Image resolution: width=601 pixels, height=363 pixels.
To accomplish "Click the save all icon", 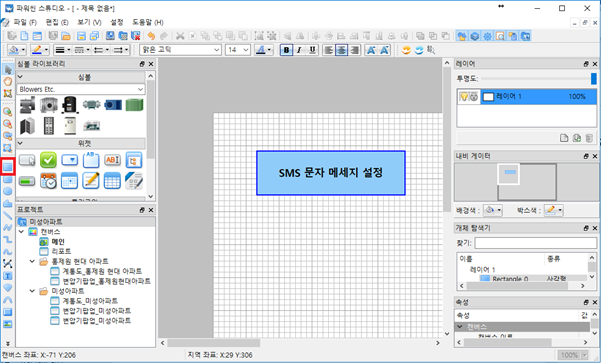I will click(x=94, y=36).
